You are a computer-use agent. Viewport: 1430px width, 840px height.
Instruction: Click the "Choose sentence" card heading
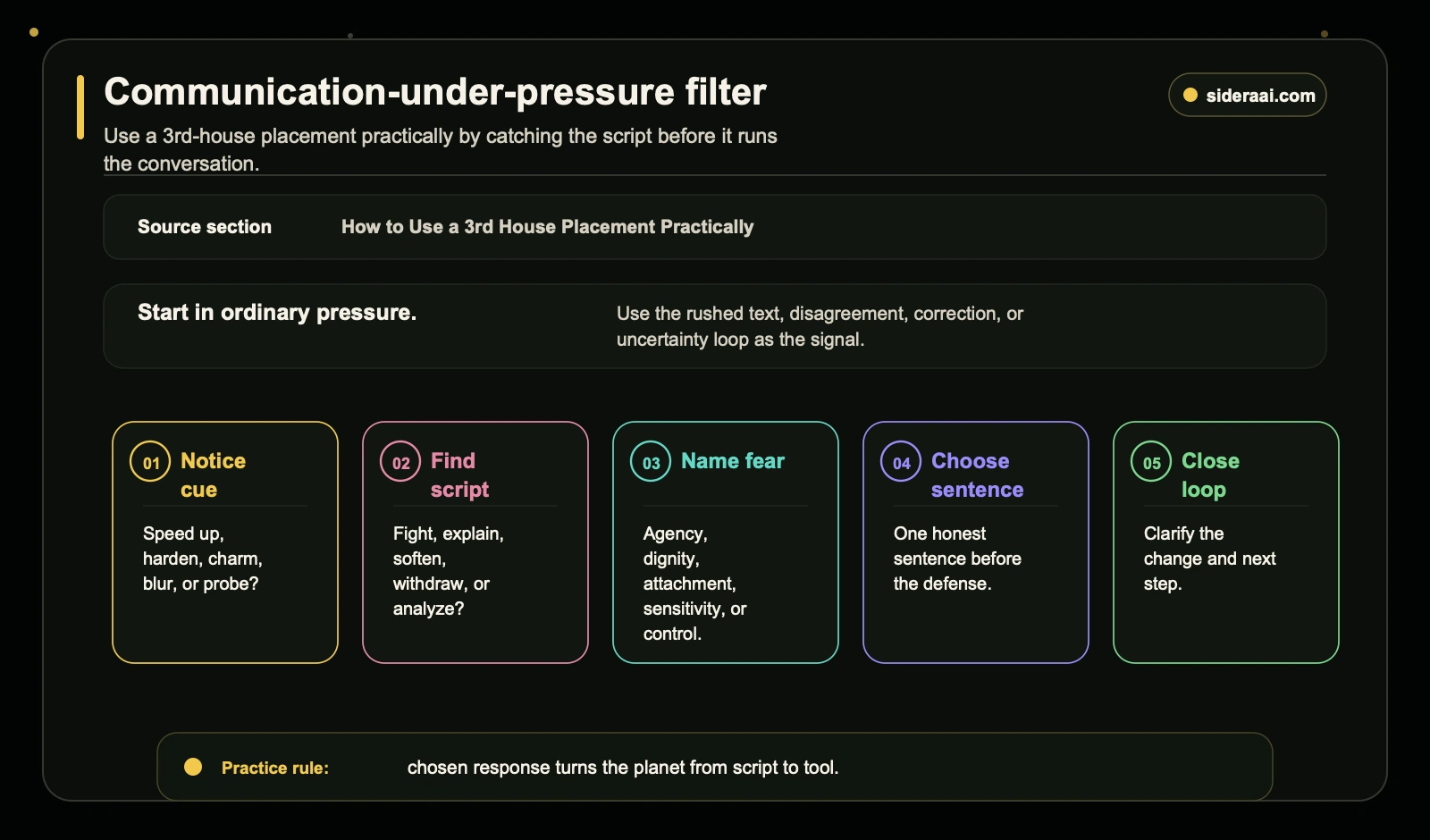tap(978, 475)
